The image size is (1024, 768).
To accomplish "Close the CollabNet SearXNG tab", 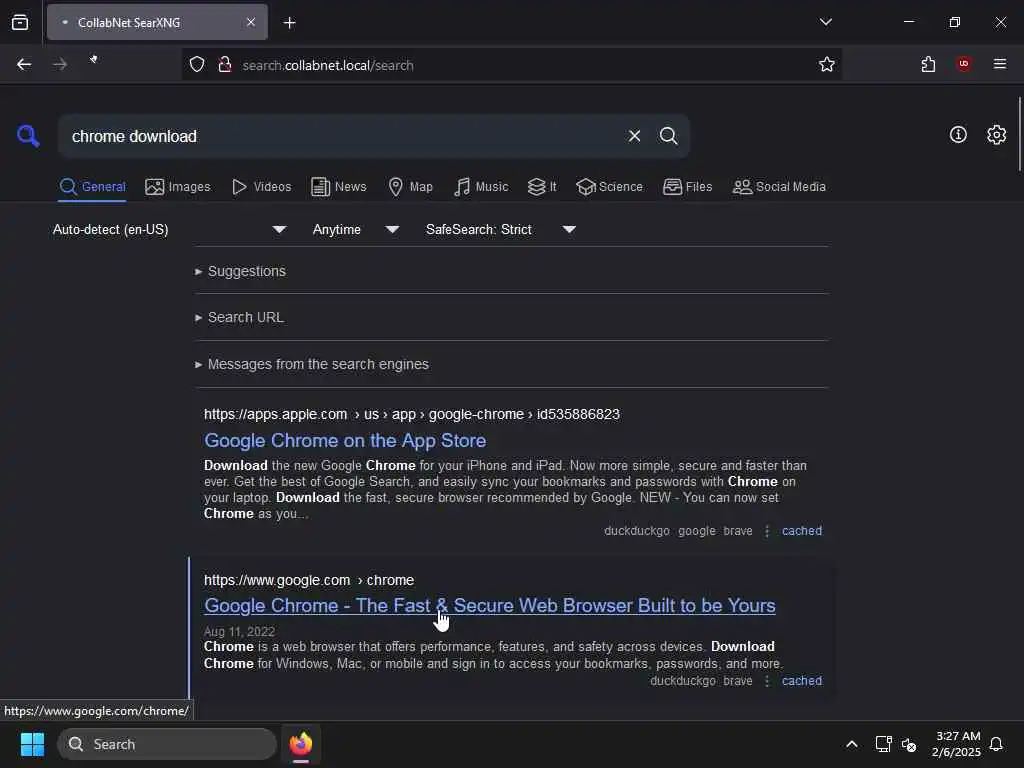I will click(251, 22).
